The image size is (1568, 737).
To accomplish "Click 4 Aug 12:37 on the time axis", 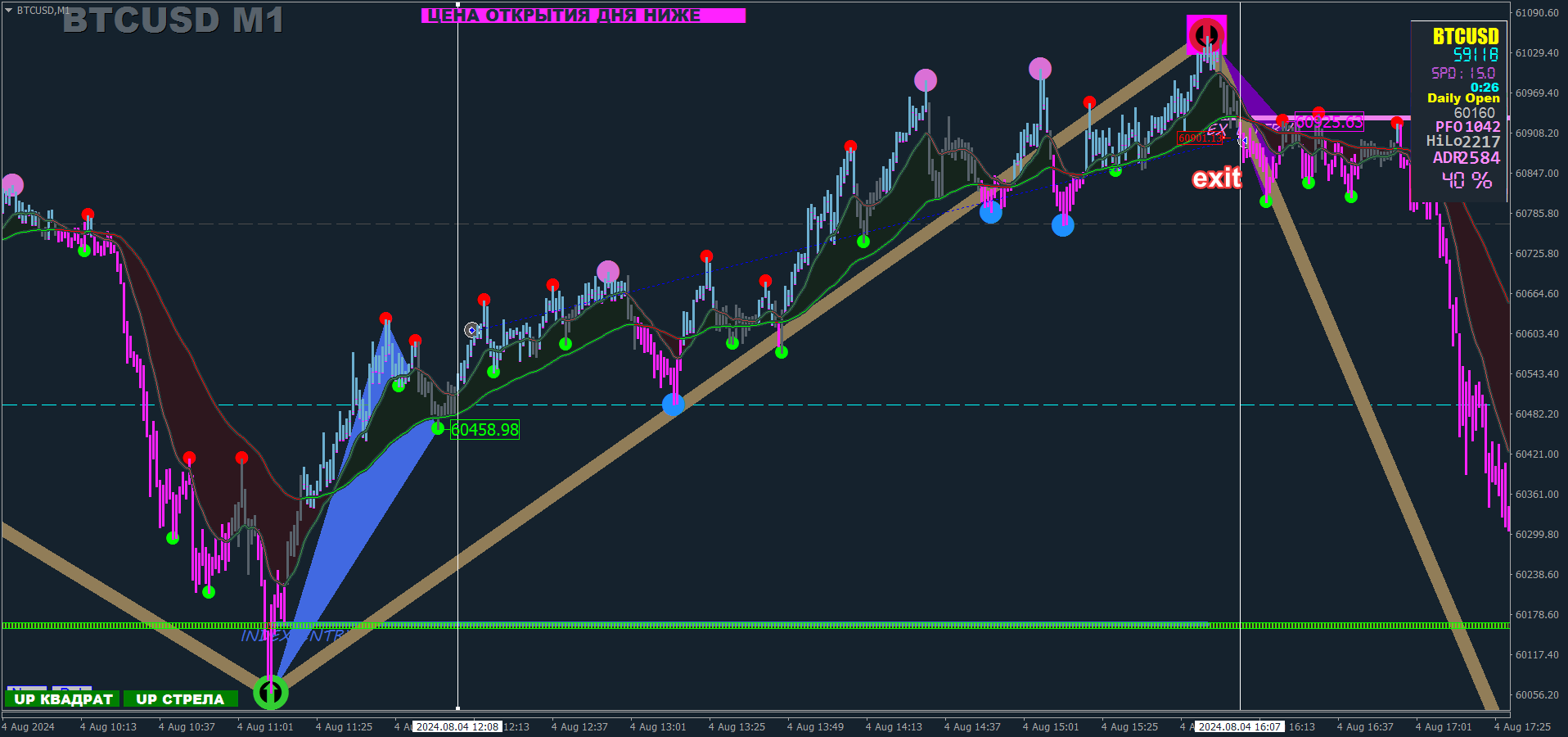I will tap(579, 727).
